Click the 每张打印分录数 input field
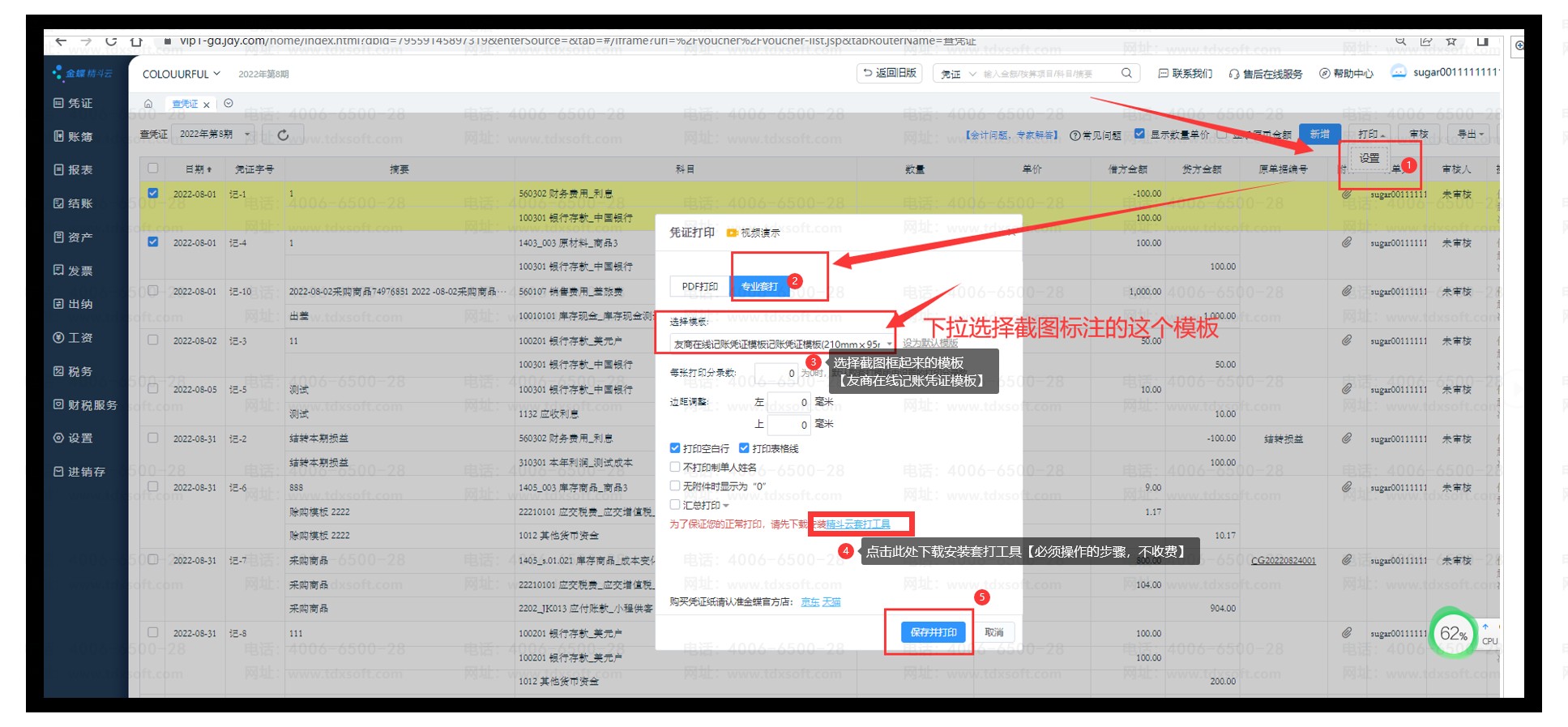This screenshot has height=727, width=1568. (x=776, y=373)
